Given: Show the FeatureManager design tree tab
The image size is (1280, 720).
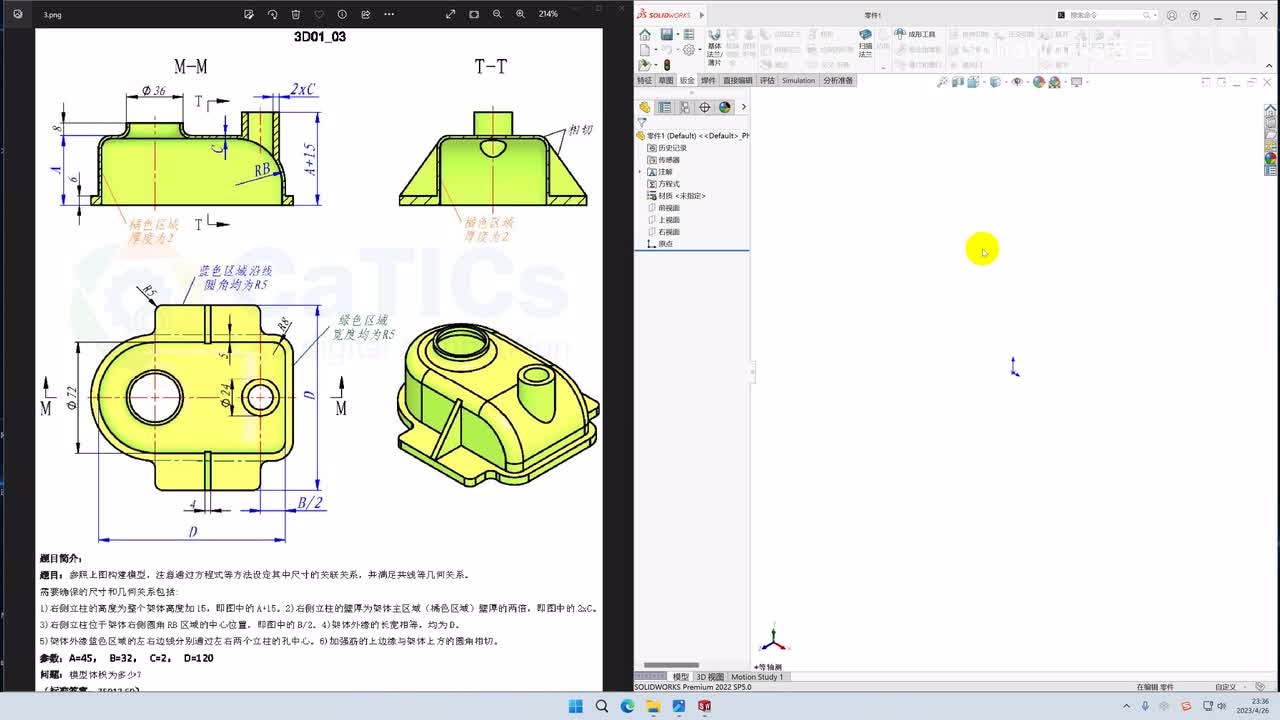Looking at the screenshot, I should [x=645, y=107].
